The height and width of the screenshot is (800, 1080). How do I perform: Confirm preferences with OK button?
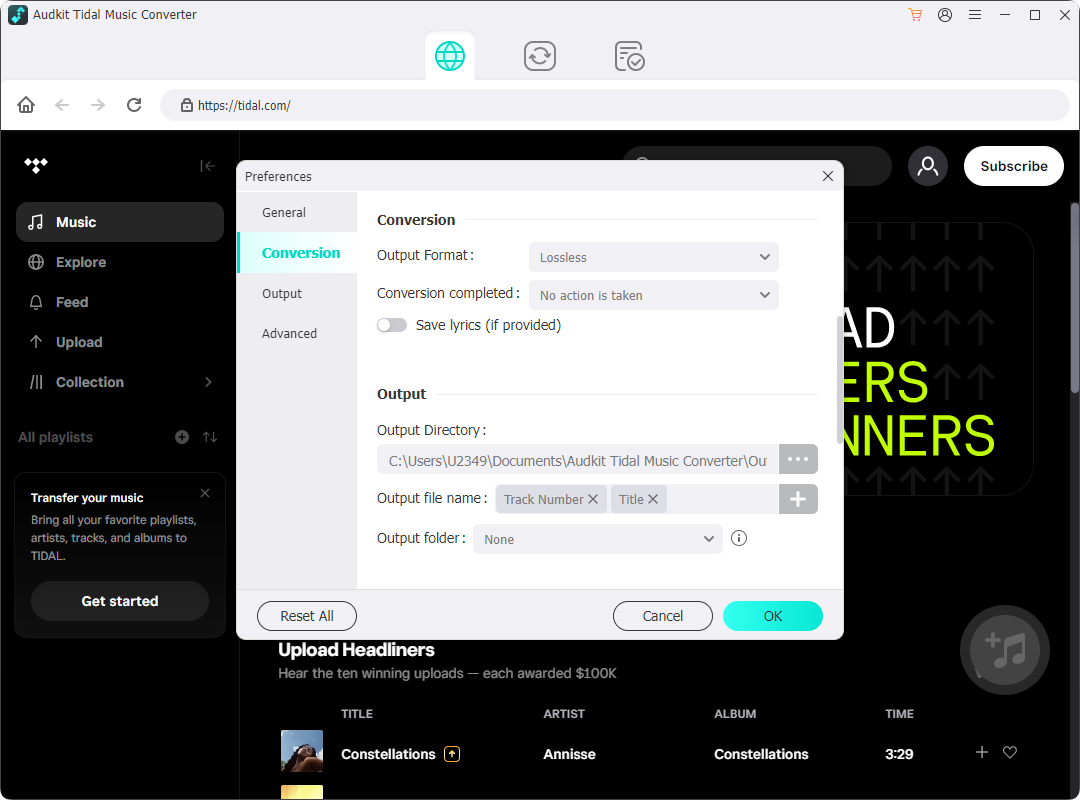773,616
